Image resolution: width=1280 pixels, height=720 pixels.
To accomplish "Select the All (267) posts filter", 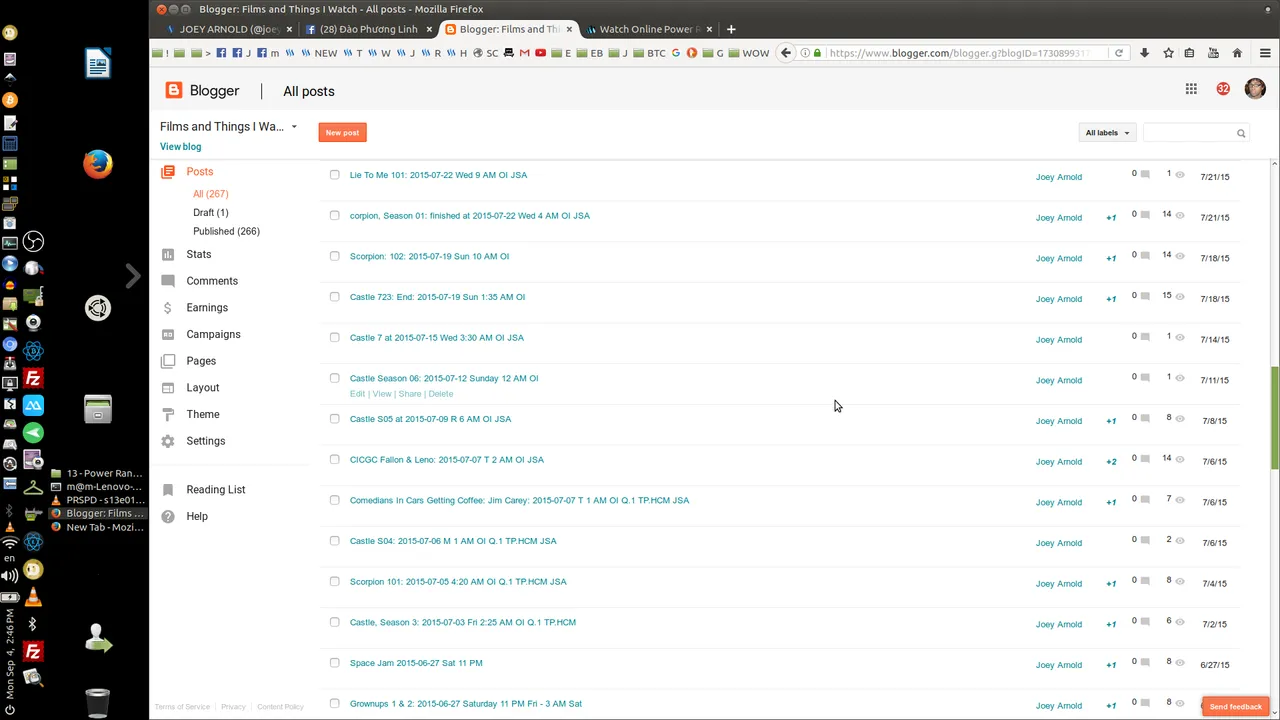I will pyautogui.click(x=211, y=194).
